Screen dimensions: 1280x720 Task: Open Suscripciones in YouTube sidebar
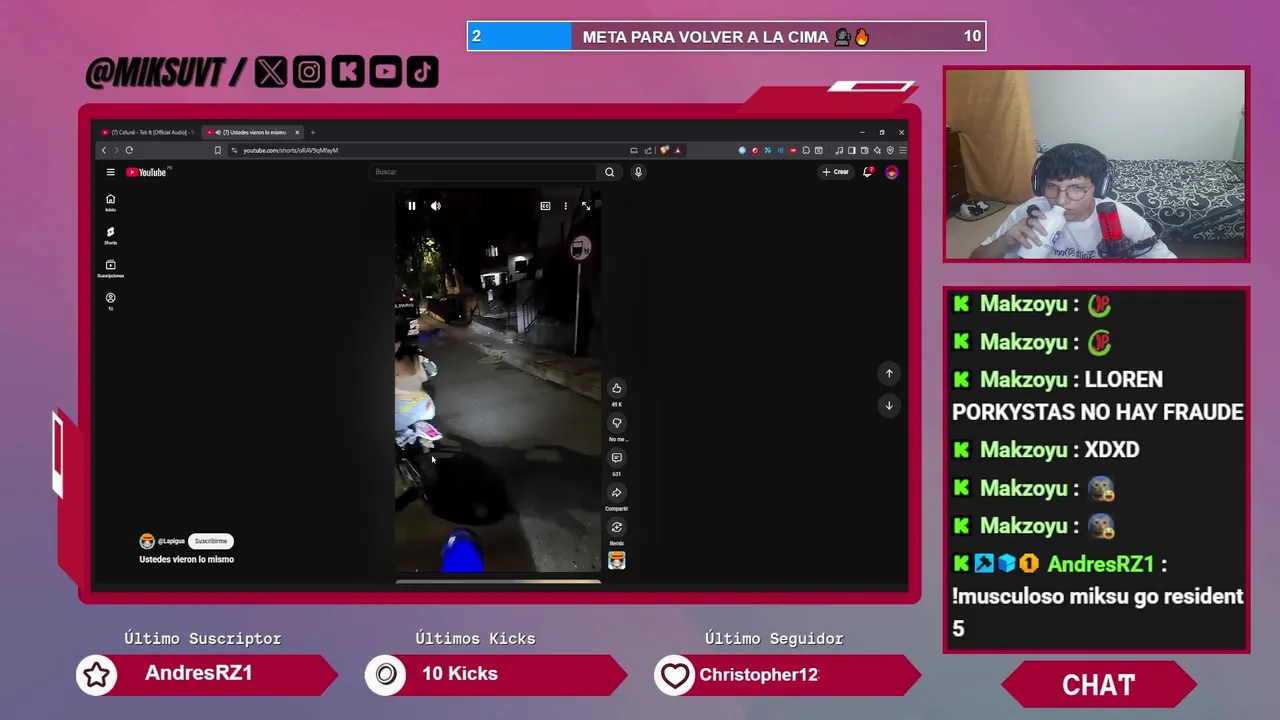(110, 269)
